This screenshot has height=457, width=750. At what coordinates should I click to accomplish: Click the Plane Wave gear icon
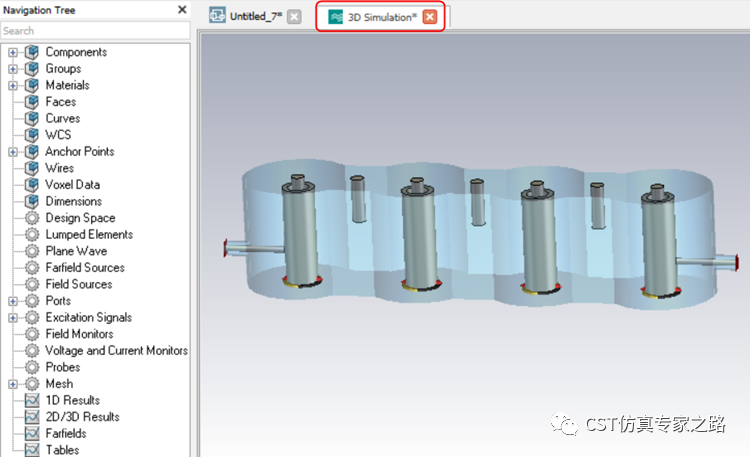pos(32,251)
